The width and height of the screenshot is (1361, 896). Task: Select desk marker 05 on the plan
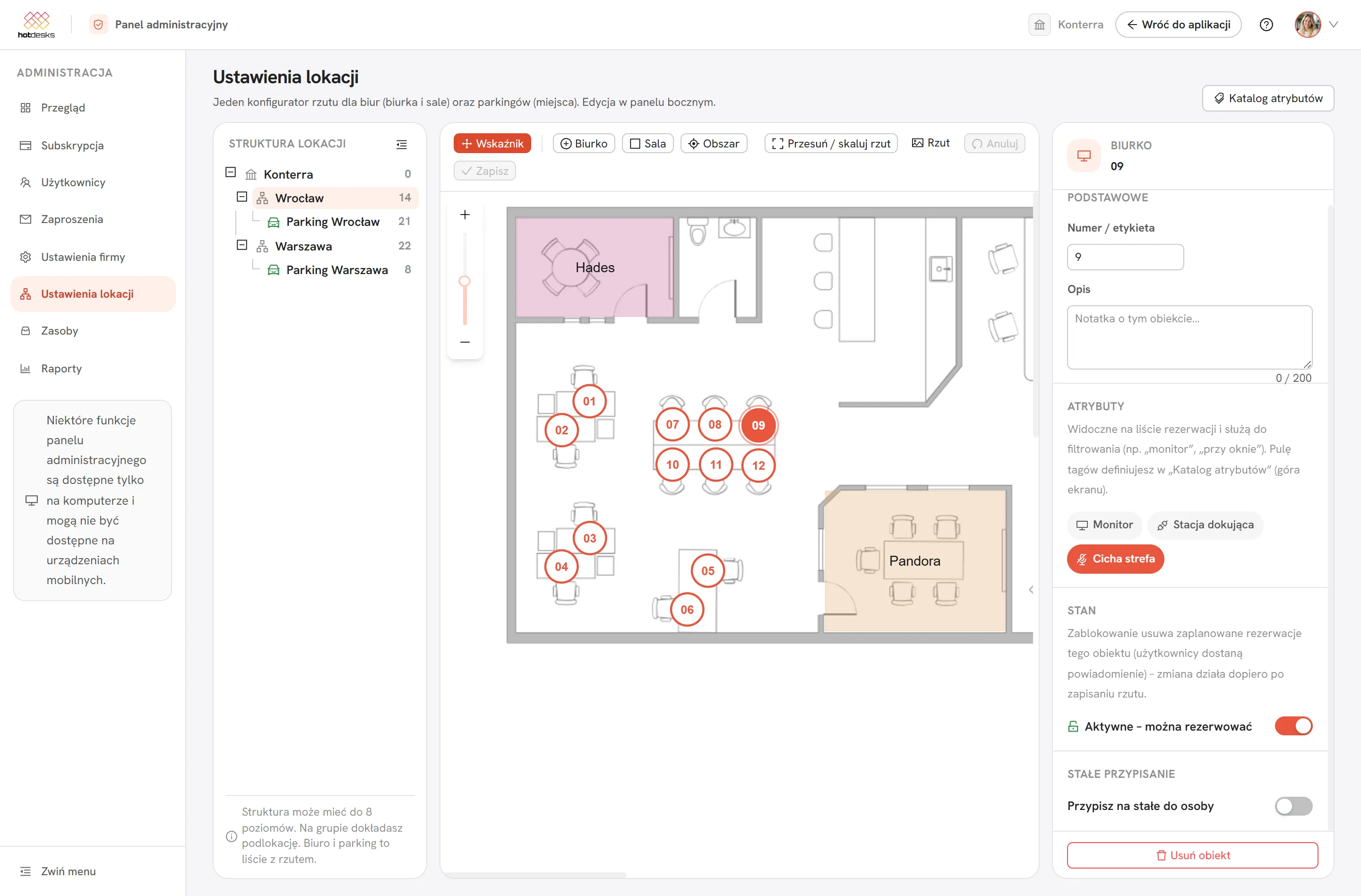(x=707, y=571)
